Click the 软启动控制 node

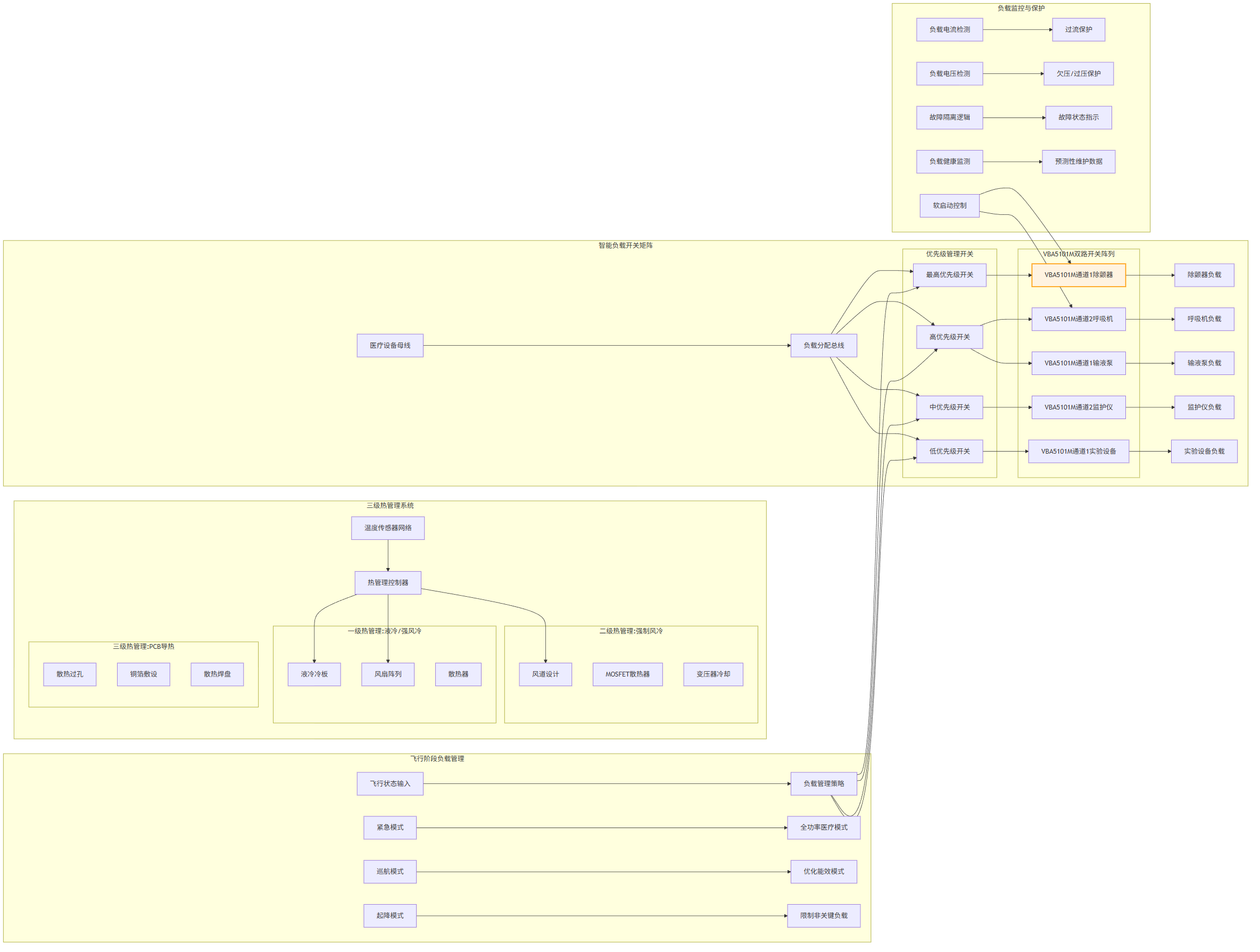(950, 205)
